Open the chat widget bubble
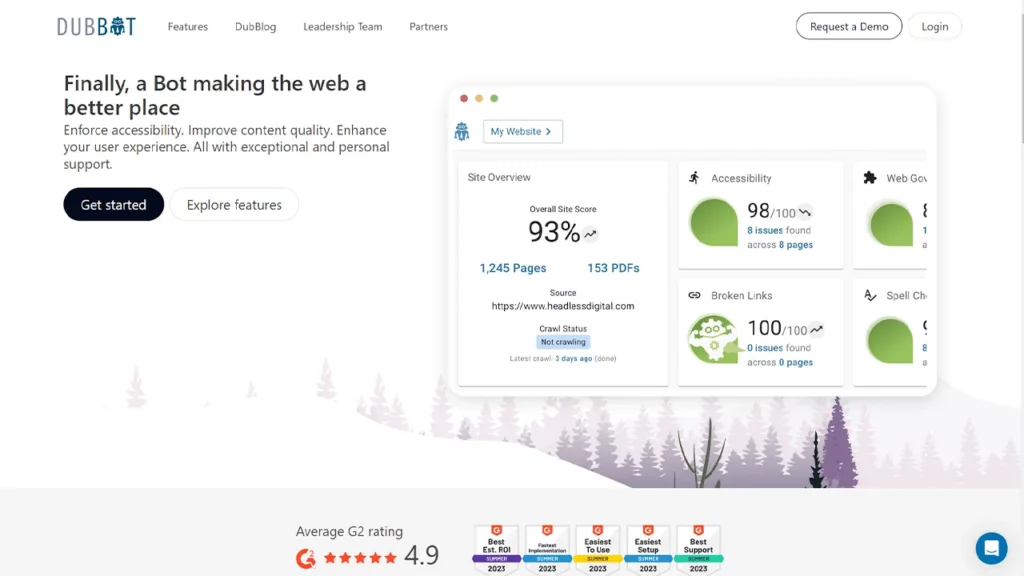 coord(991,547)
